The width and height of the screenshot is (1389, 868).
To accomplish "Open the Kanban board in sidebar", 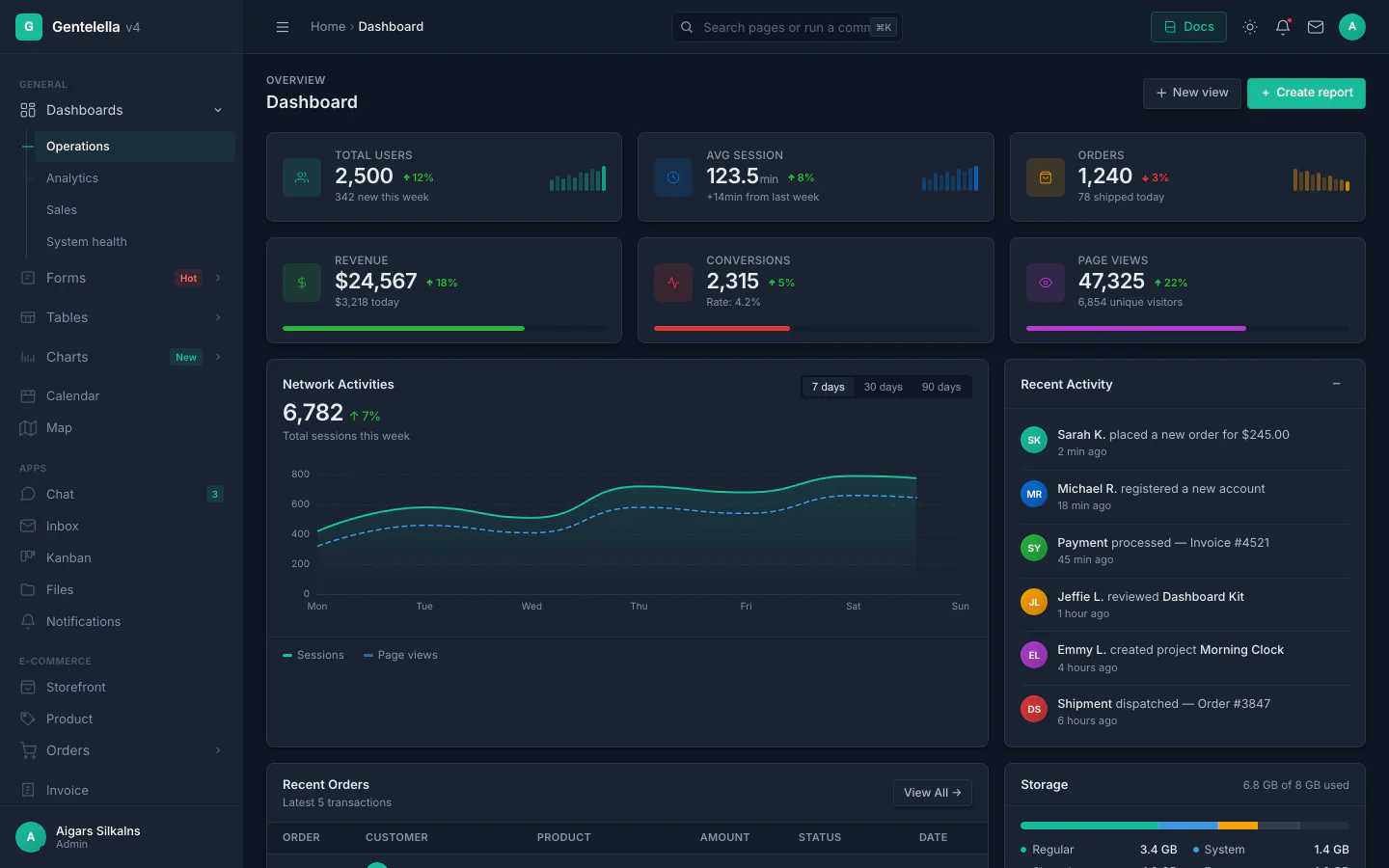I will pos(122,558).
